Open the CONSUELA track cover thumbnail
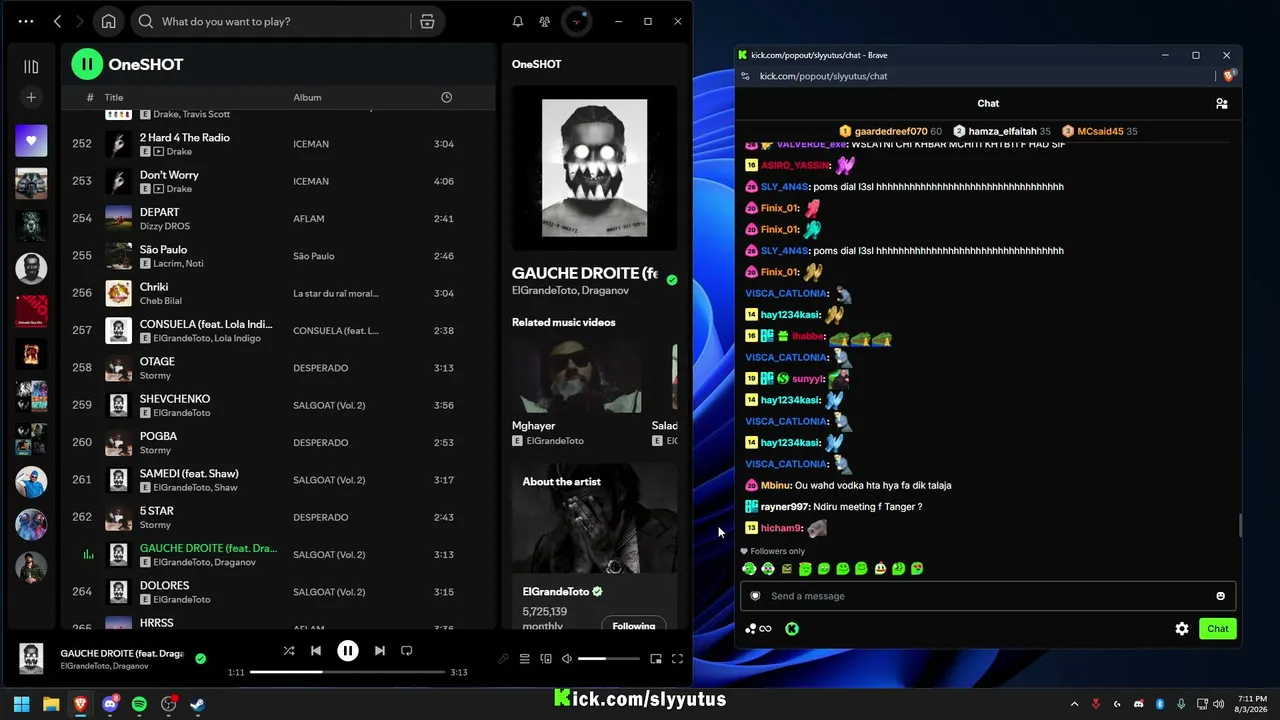The height and width of the screenshot is (720, 1280). pyautogui.click(x=118, y=330)
